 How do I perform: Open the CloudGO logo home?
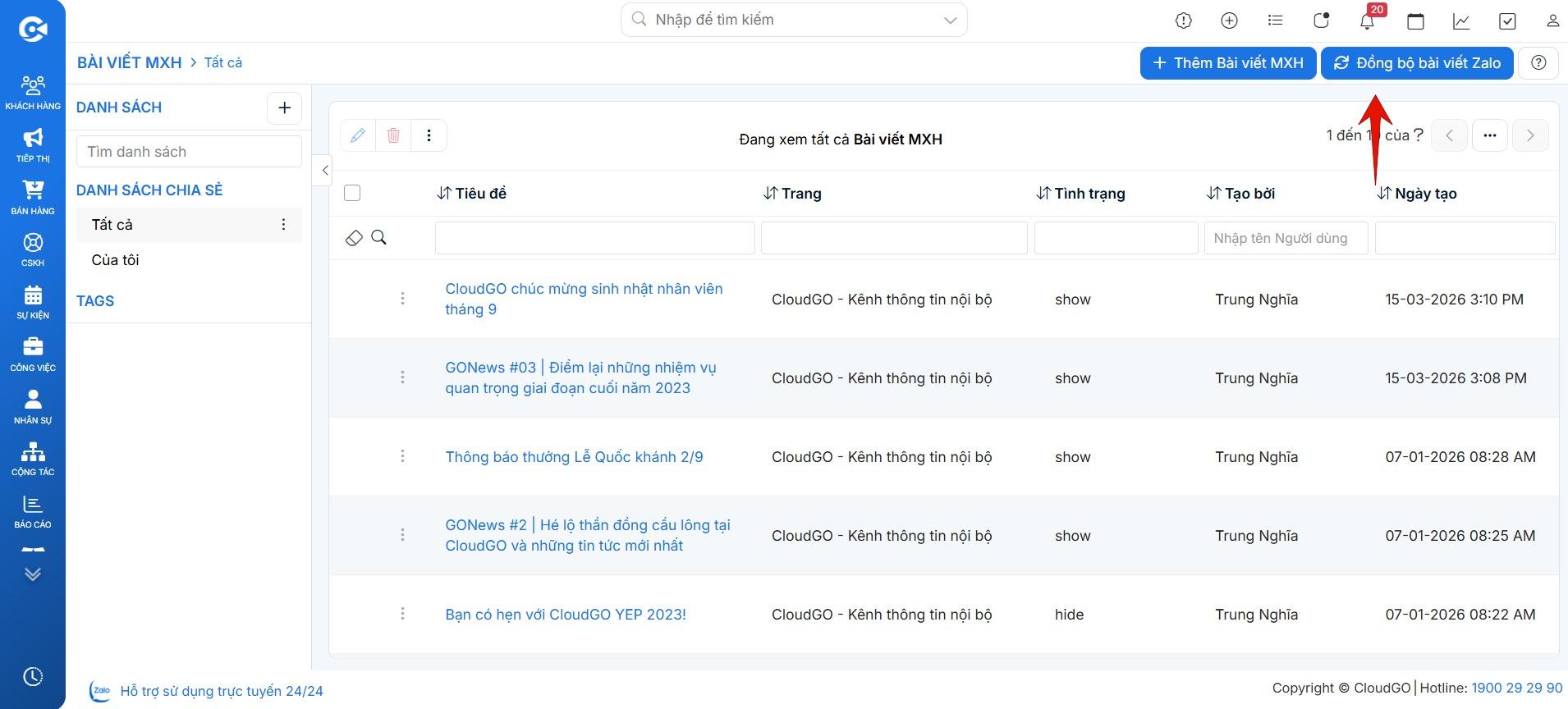point(33,30)
